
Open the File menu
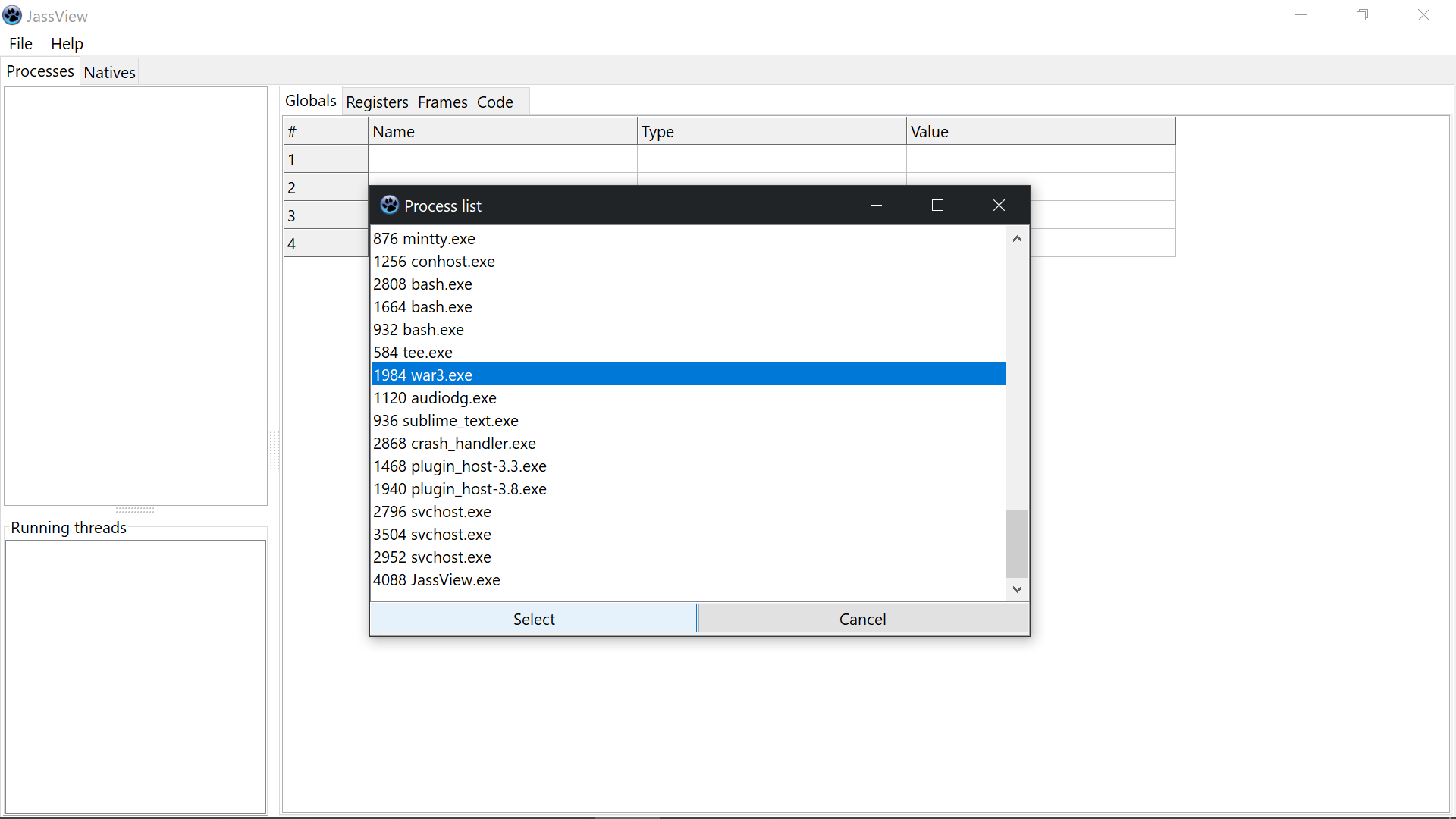click(20, 44)
